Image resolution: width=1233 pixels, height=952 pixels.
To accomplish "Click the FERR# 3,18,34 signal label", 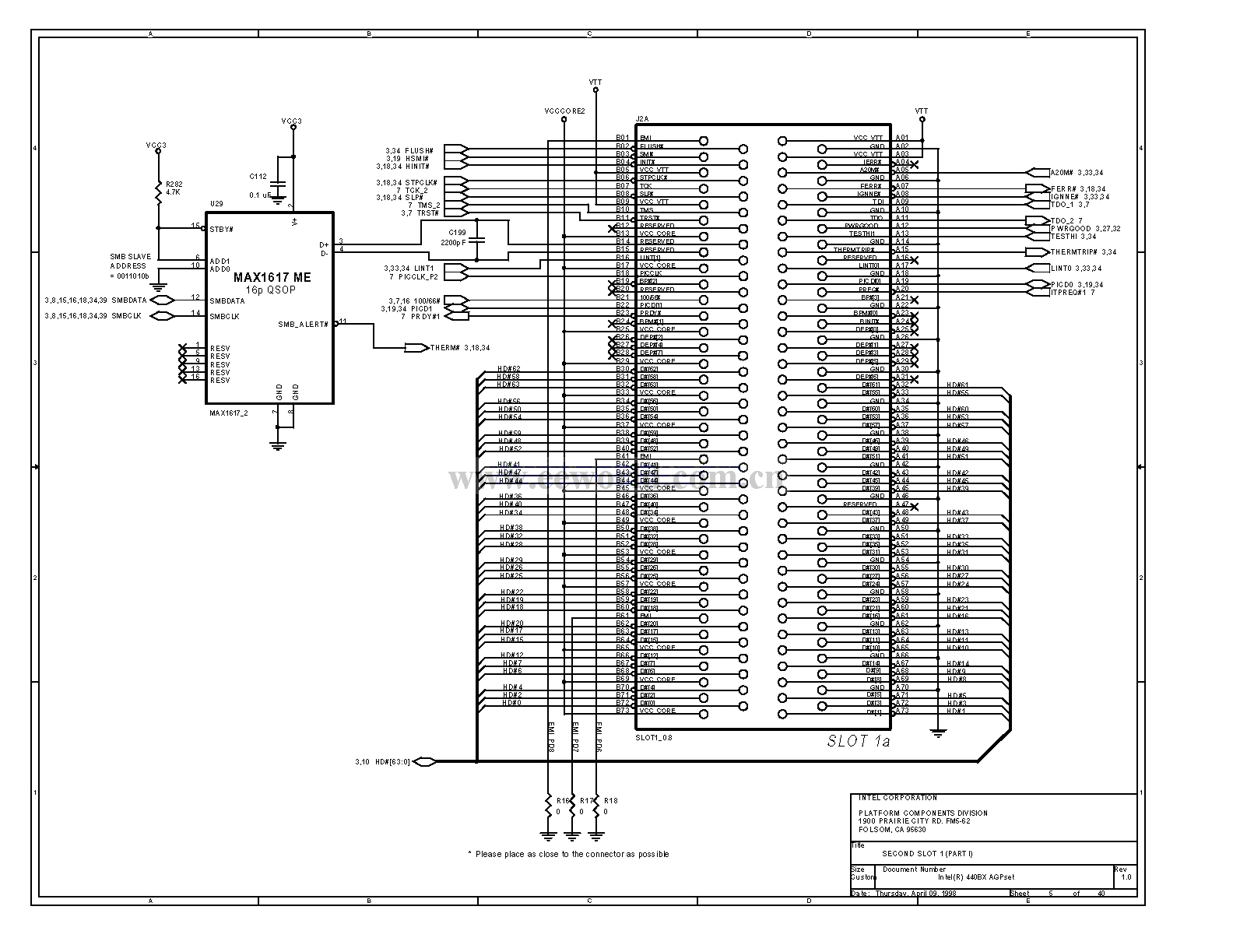I will pos(1077,189).
